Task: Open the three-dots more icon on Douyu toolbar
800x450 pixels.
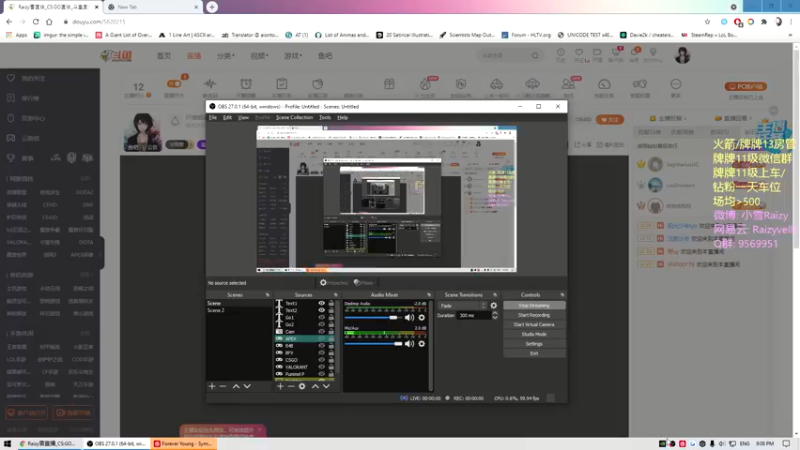Action: (676, 84)
